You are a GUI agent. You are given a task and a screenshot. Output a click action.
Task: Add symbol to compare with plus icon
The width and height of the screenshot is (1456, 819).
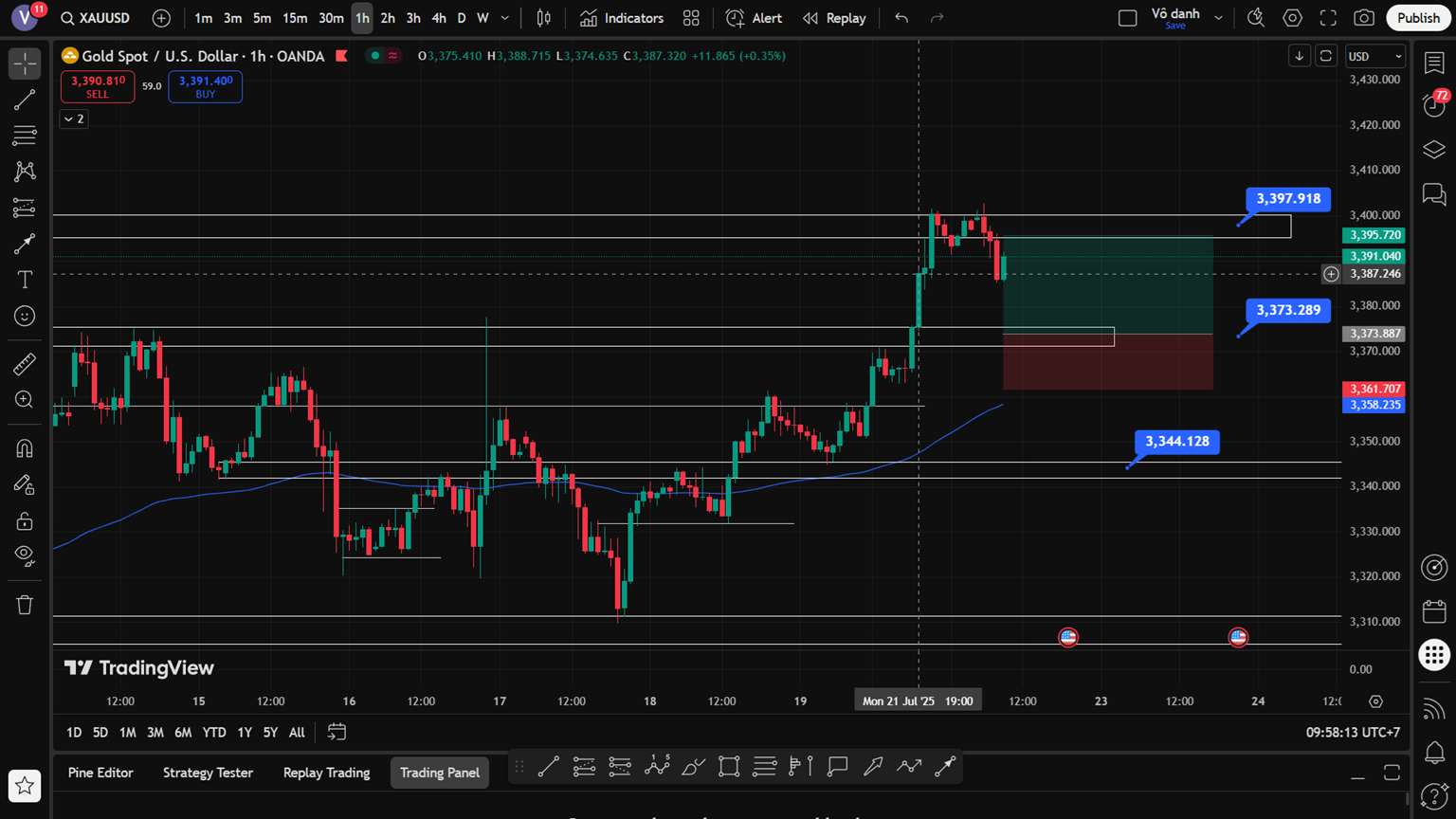point(161,18)
